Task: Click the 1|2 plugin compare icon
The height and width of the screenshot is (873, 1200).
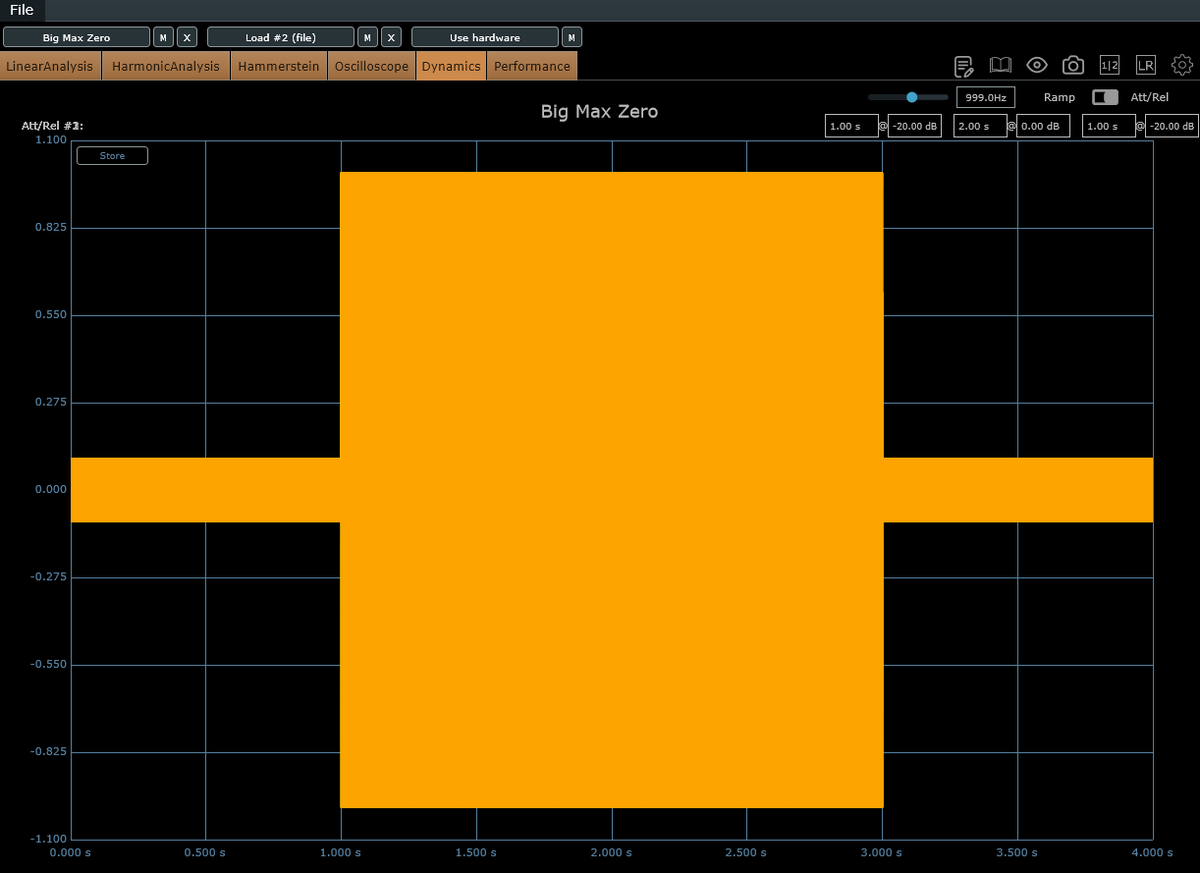Action: (1109, 65)
